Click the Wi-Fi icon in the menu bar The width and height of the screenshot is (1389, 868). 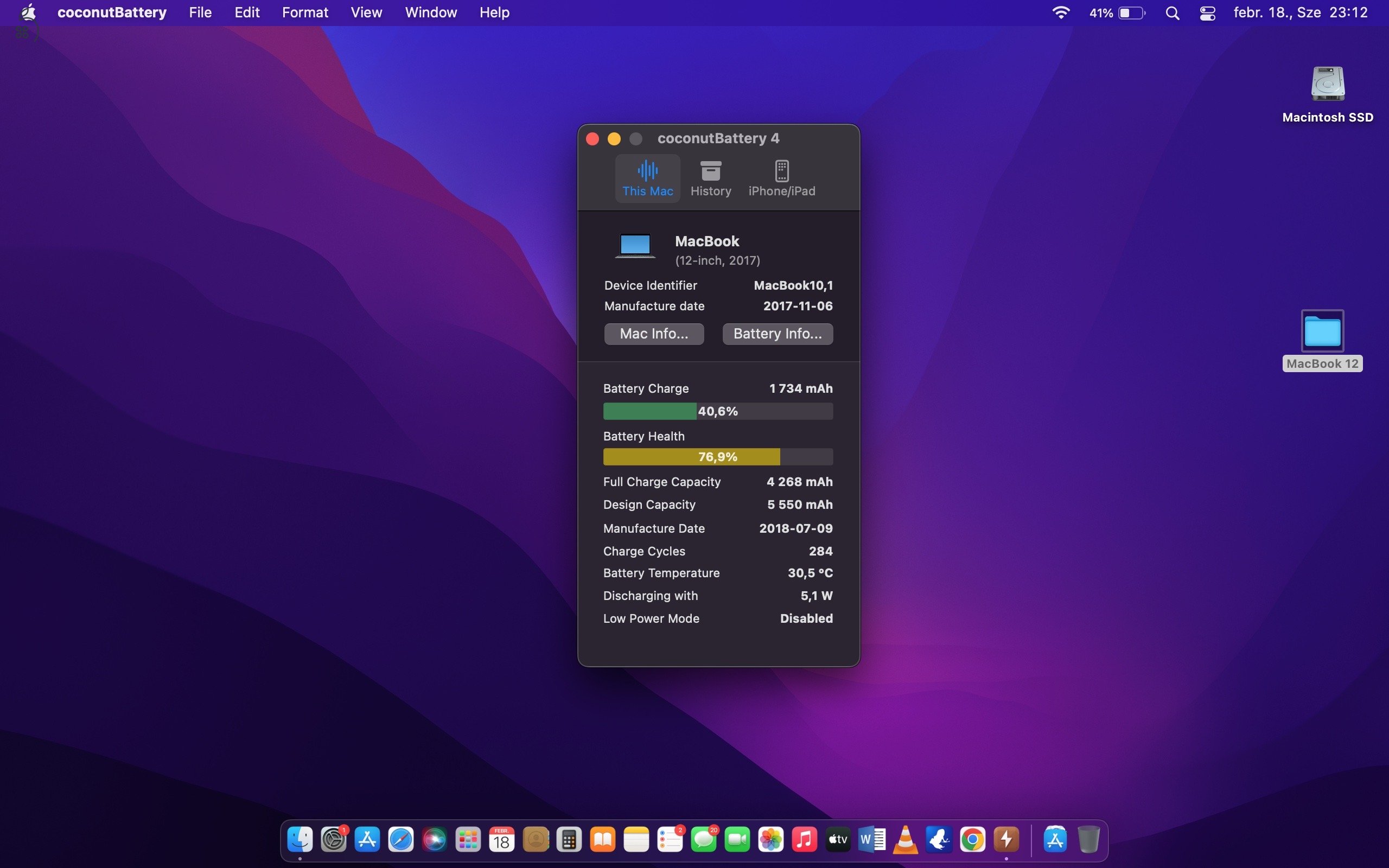coord(1061,12)
